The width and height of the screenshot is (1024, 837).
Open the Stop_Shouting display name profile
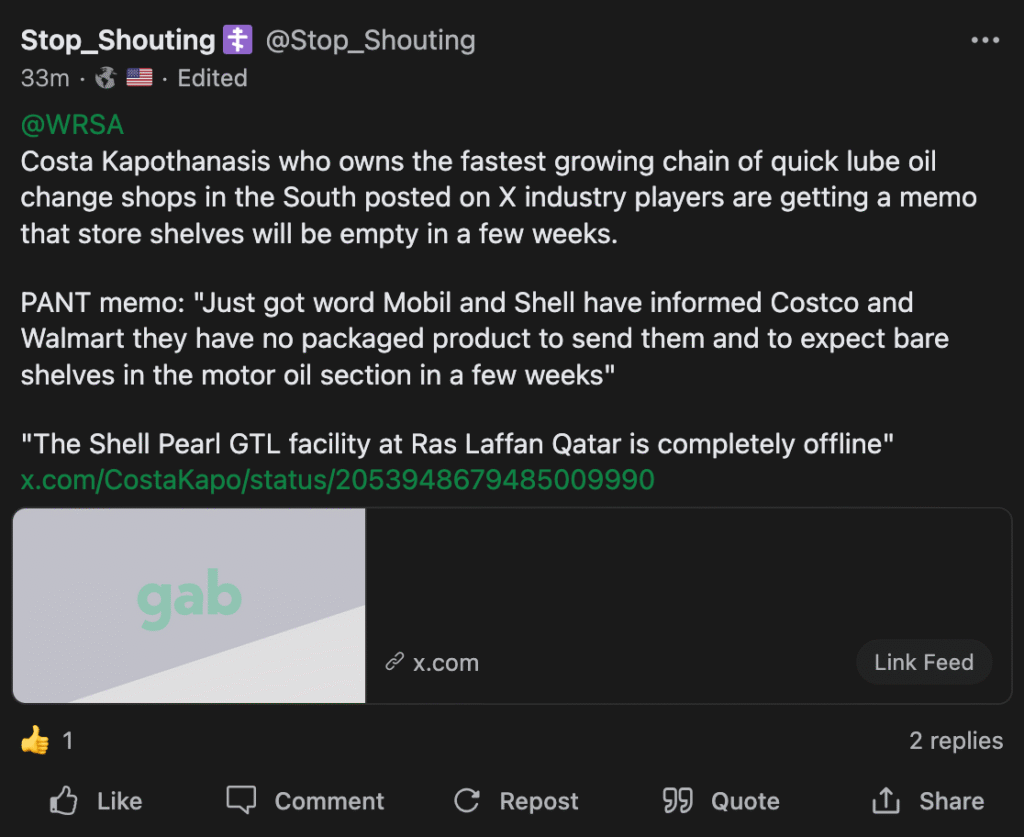(x=118, y=40)
